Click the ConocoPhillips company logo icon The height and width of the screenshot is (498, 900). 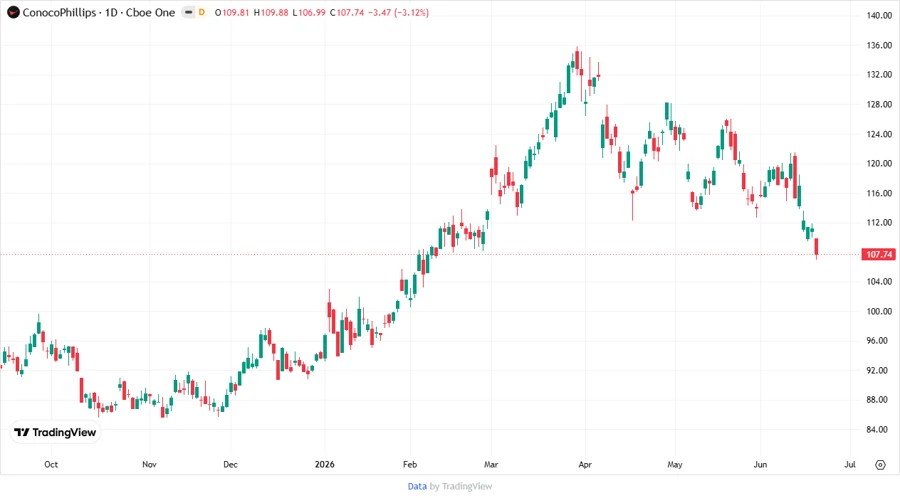pos(13,13)
